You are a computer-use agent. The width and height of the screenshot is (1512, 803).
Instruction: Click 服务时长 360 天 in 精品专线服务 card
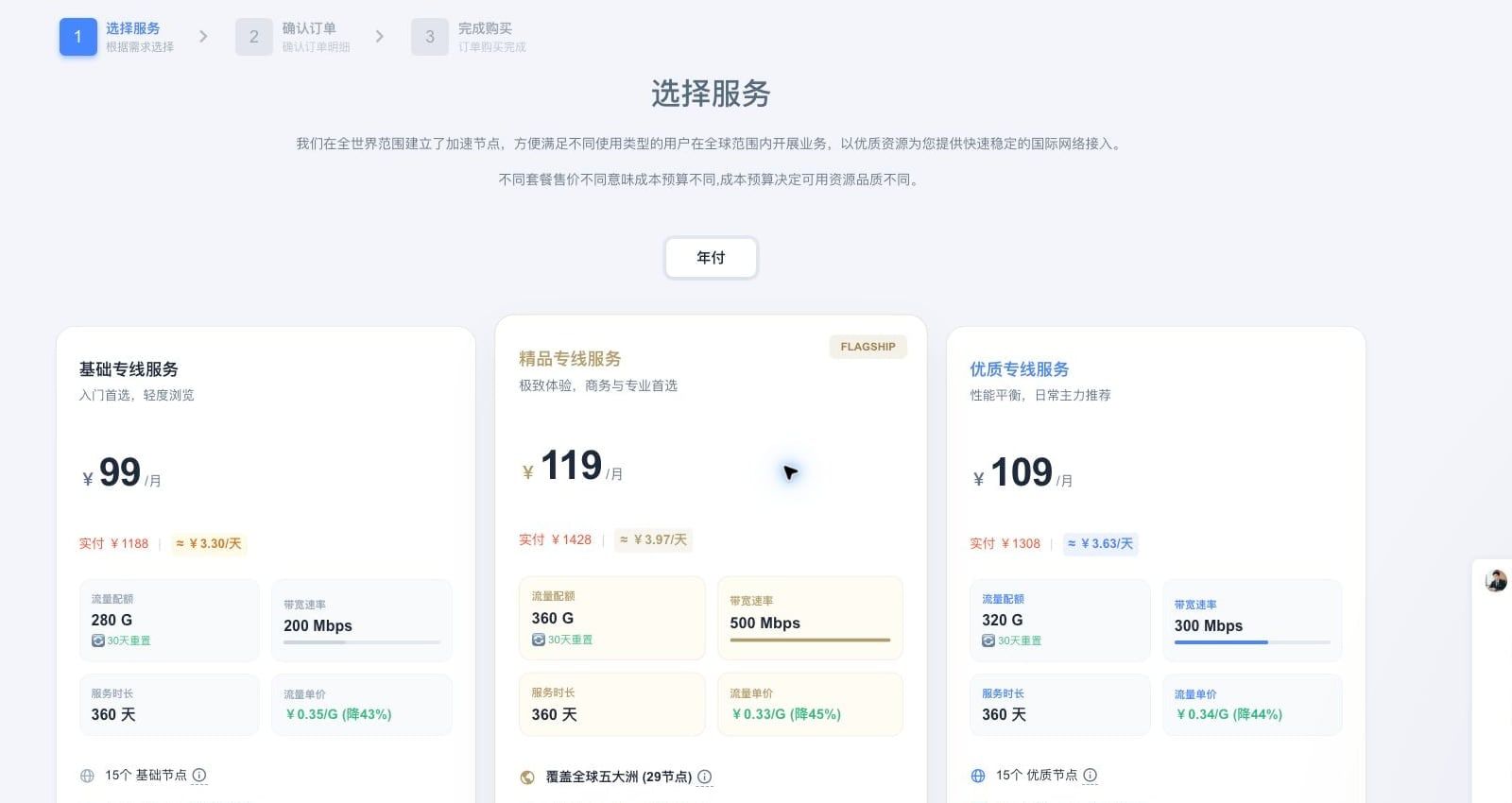pyautogui.click(x=611, y=704)
